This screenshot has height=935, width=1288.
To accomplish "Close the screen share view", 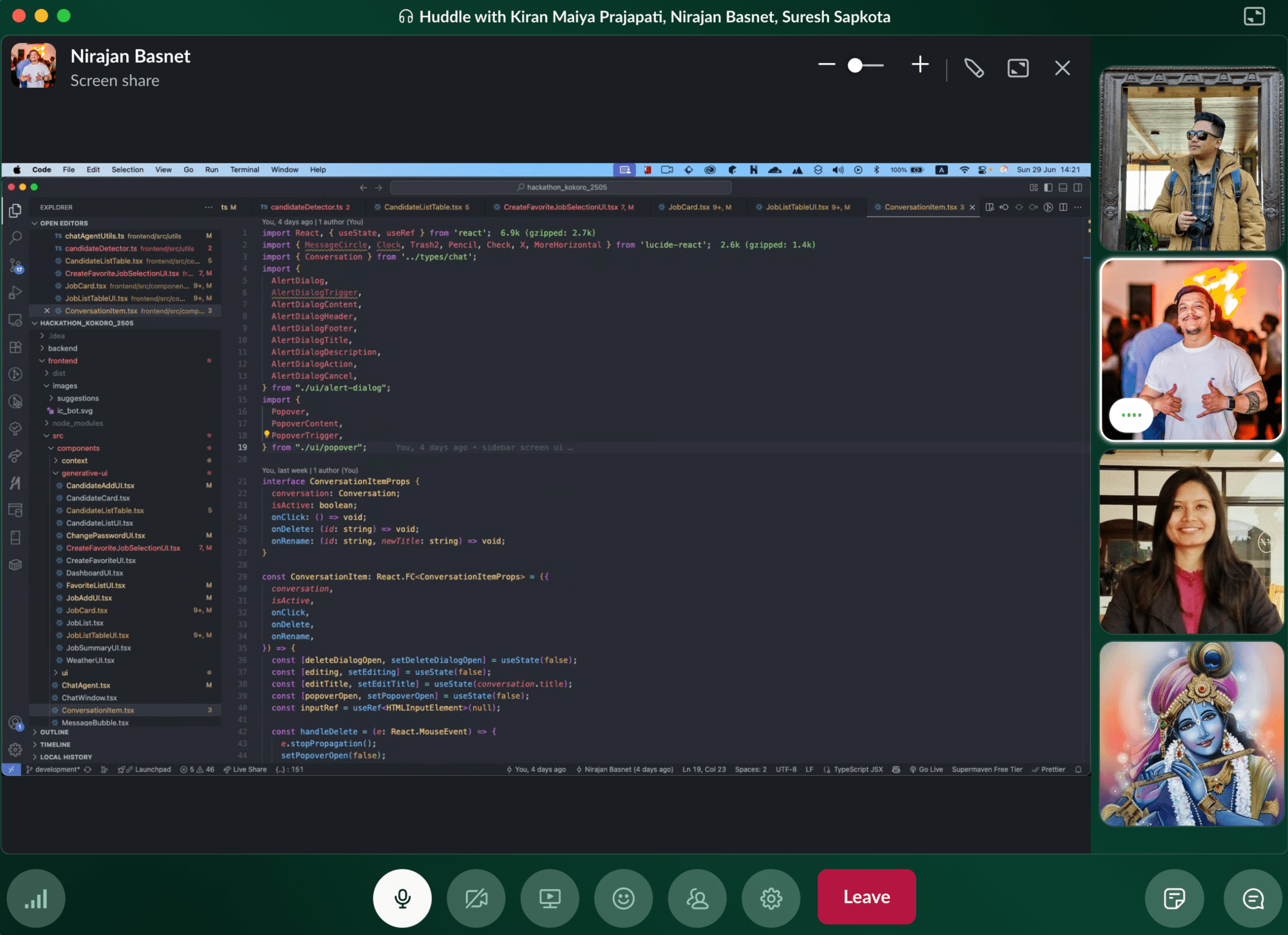I will 1062,68.
